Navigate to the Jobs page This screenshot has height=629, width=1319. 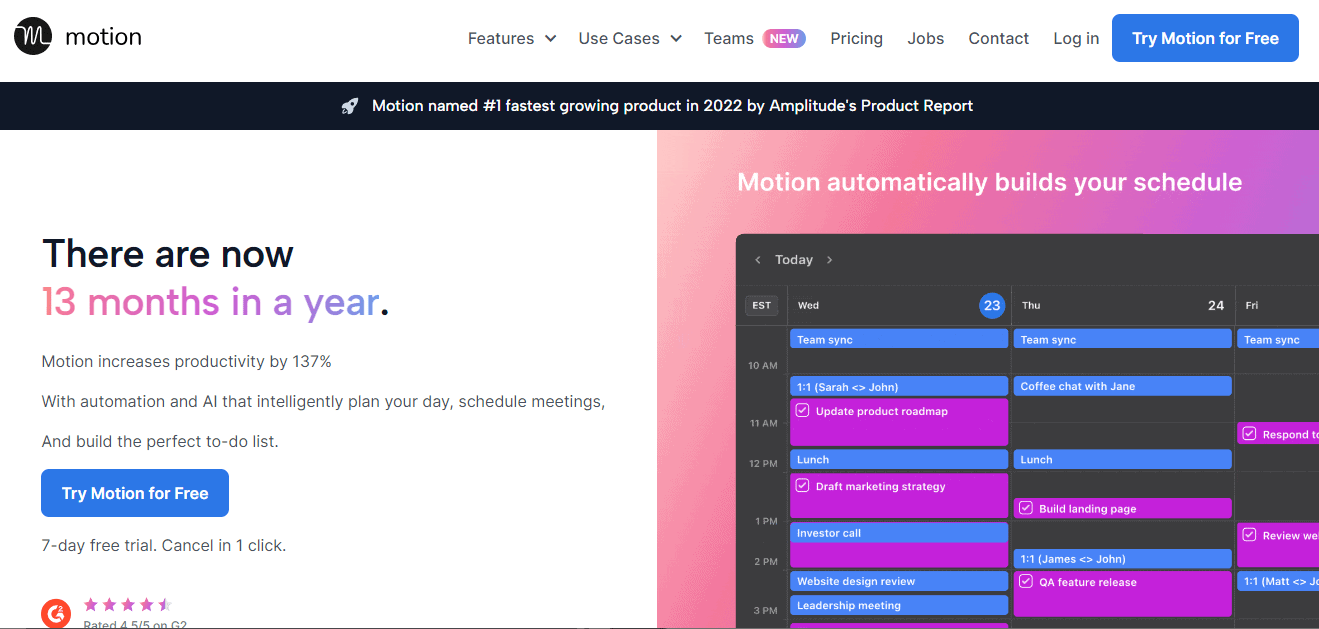pos(925,39)
